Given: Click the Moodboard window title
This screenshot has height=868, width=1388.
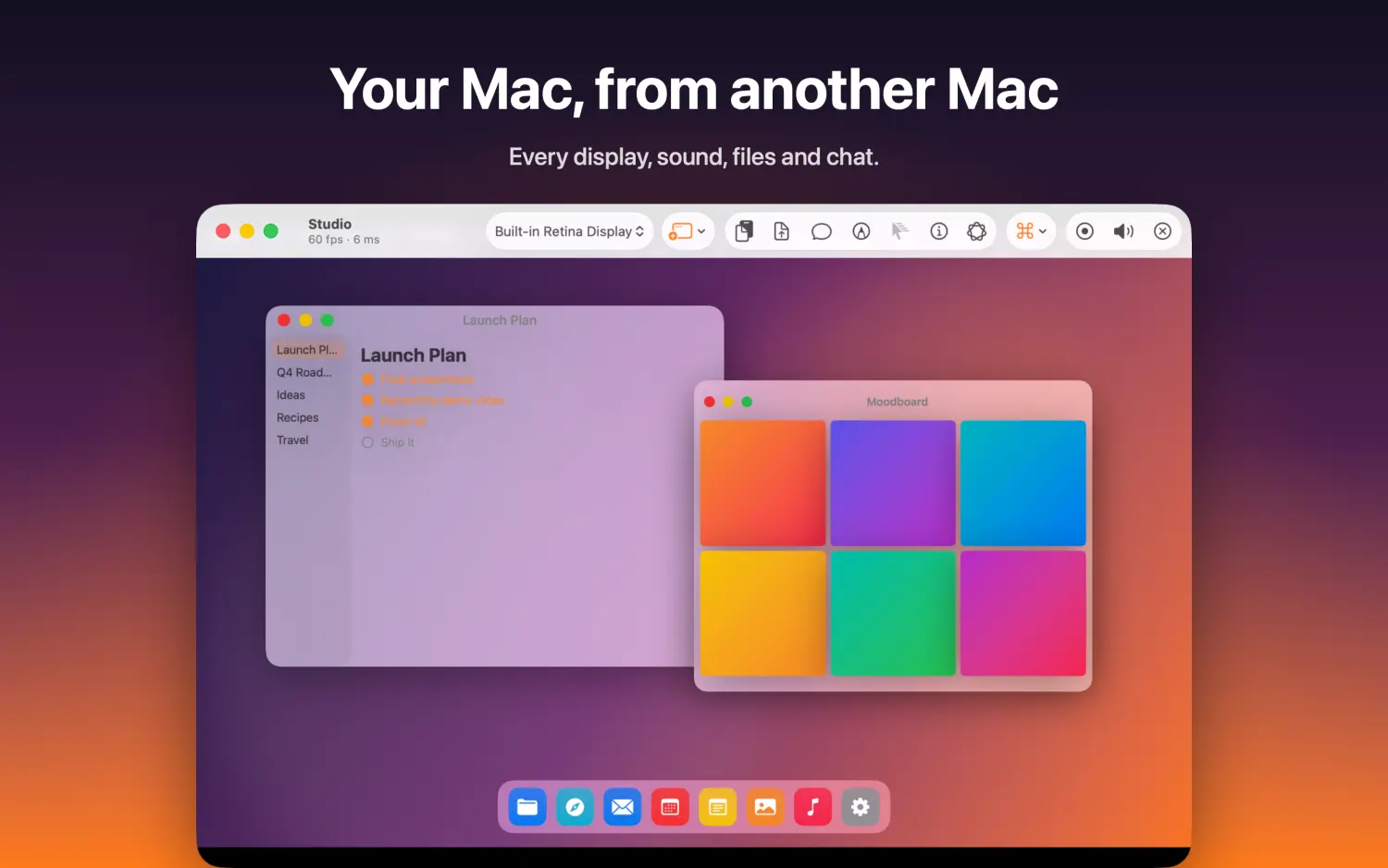Looking at the screenshot, I should pos(897,402).
